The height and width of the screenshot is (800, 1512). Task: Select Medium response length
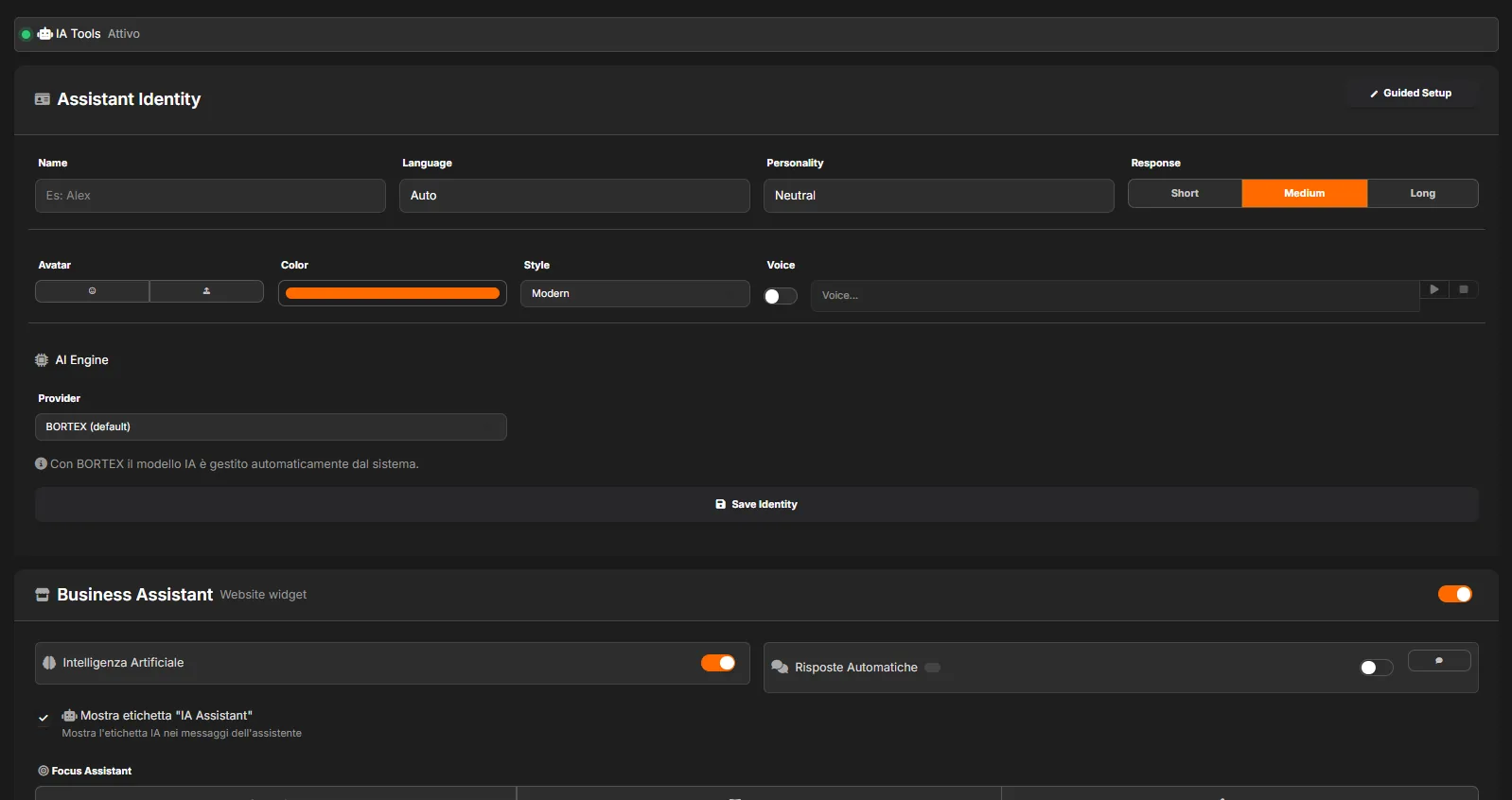coord(1305,193)
